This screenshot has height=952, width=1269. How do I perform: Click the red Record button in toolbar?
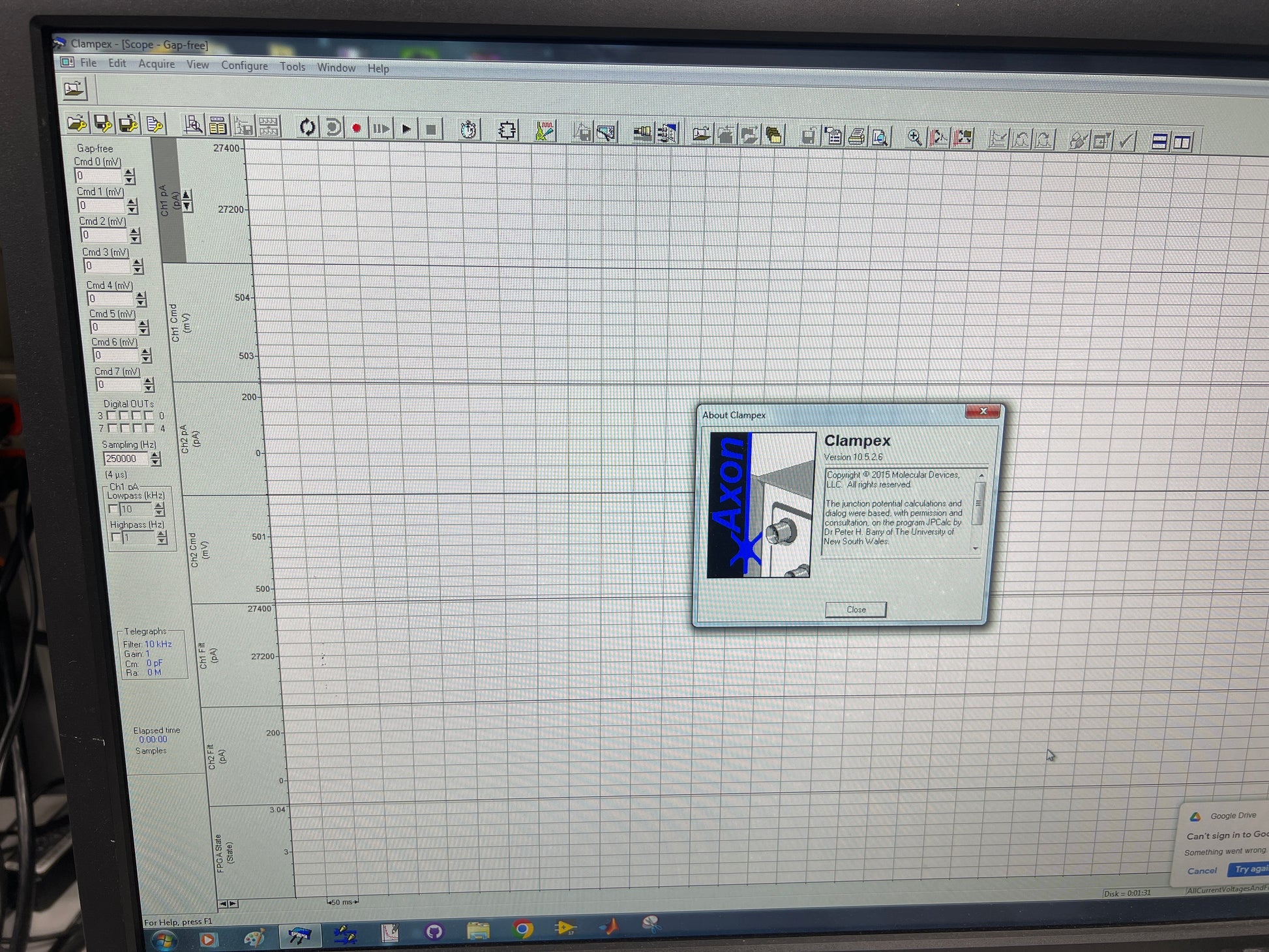point(356,128)
